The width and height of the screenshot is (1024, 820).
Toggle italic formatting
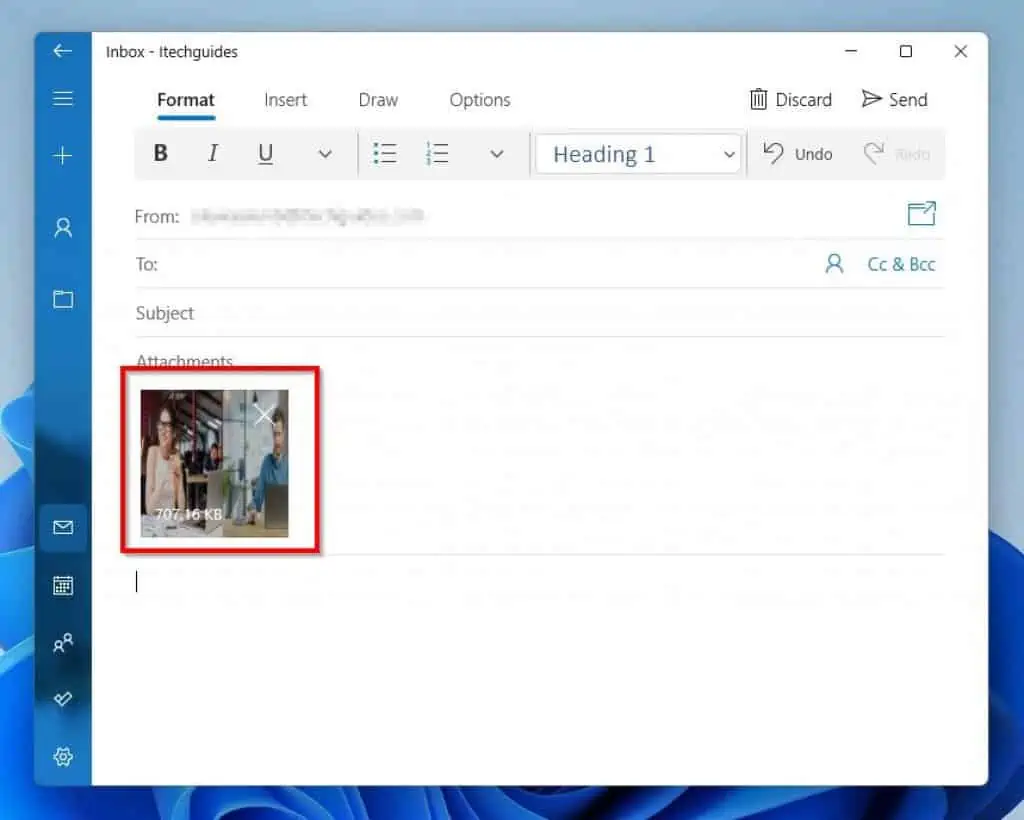[x=212, y=153]
